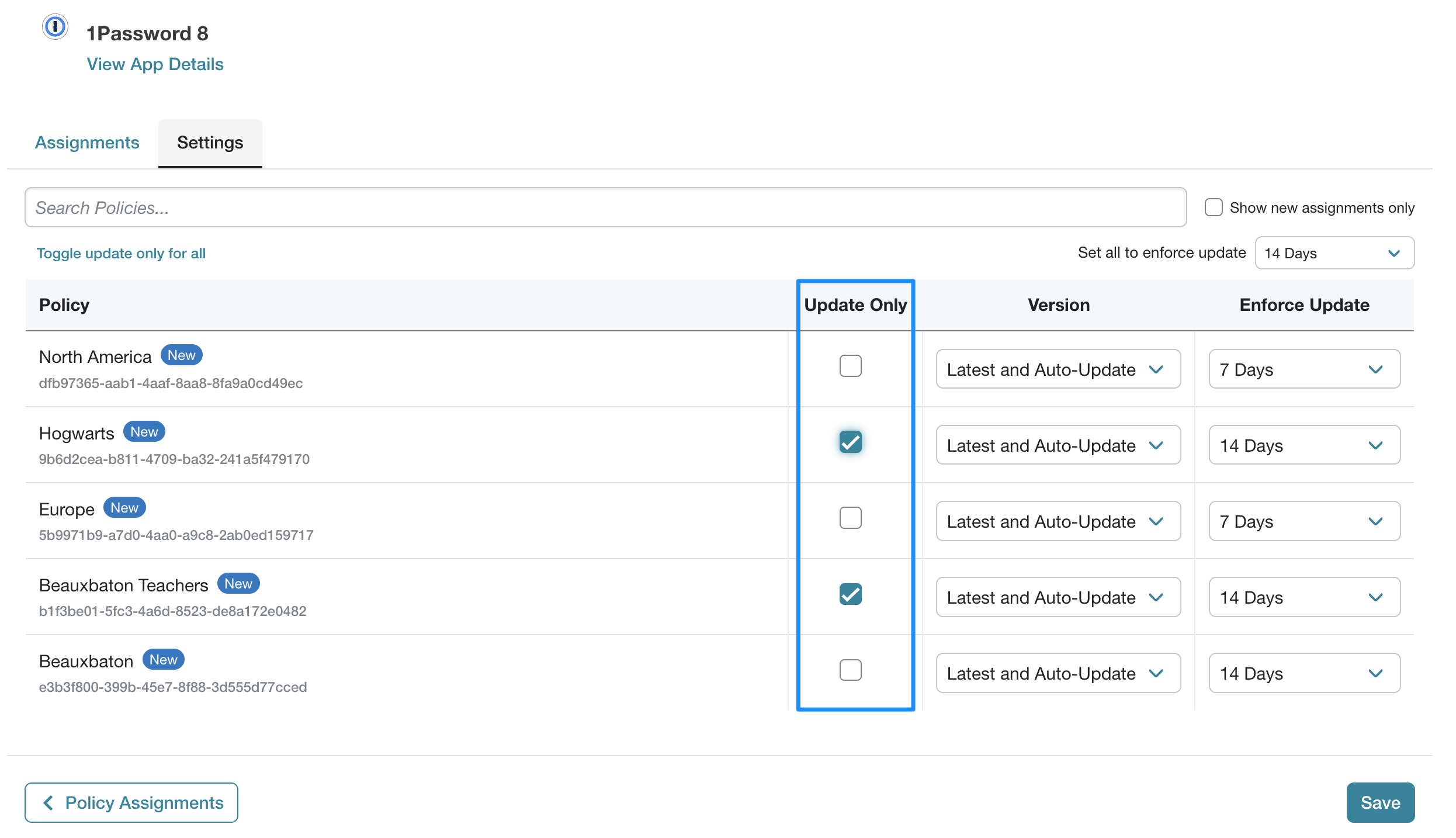
Task: Click the Europe policy name
Action: [x=67, y=510]
